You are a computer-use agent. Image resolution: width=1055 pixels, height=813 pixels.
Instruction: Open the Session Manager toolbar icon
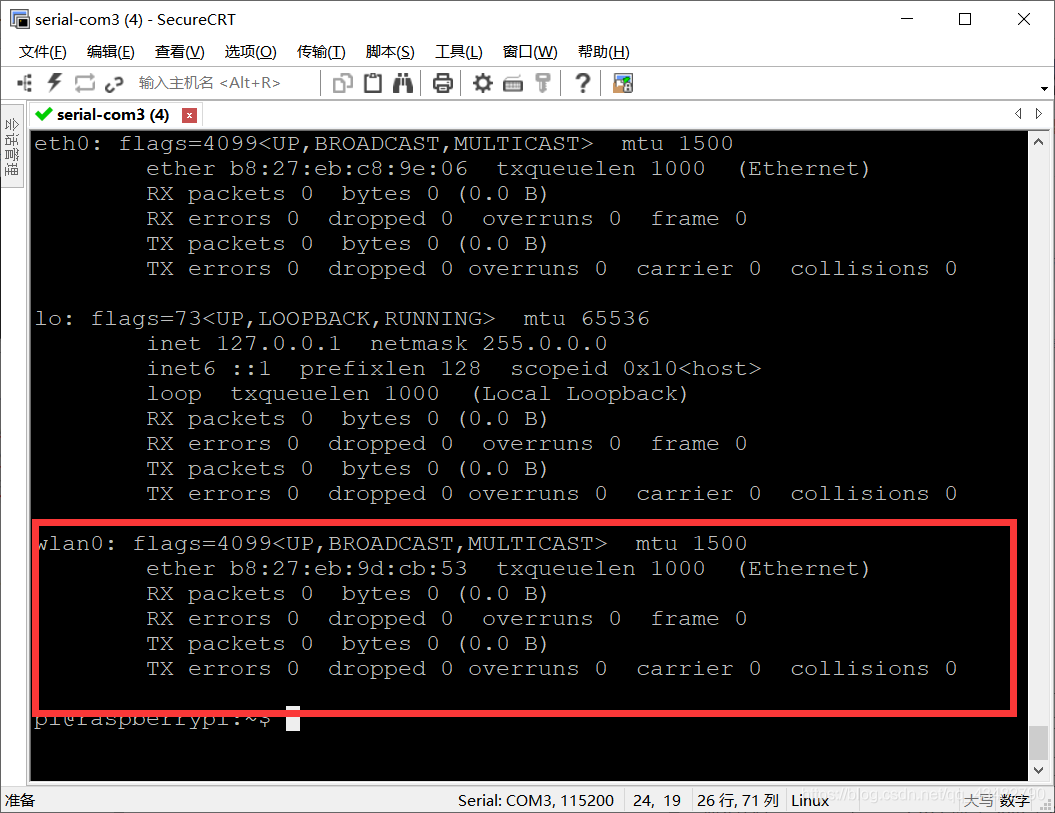coord(24,83)
